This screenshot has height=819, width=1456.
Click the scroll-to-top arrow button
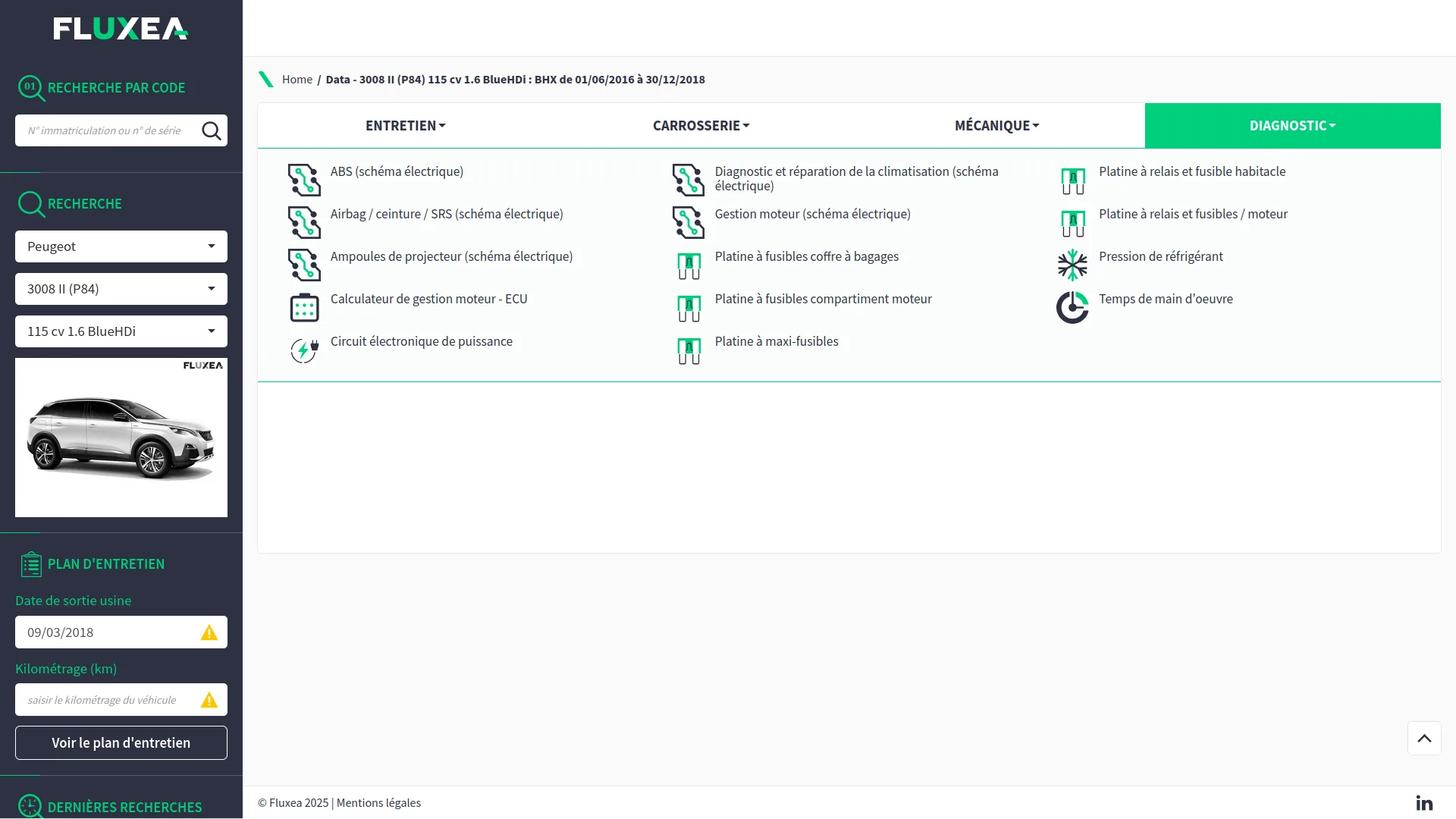1424,739
